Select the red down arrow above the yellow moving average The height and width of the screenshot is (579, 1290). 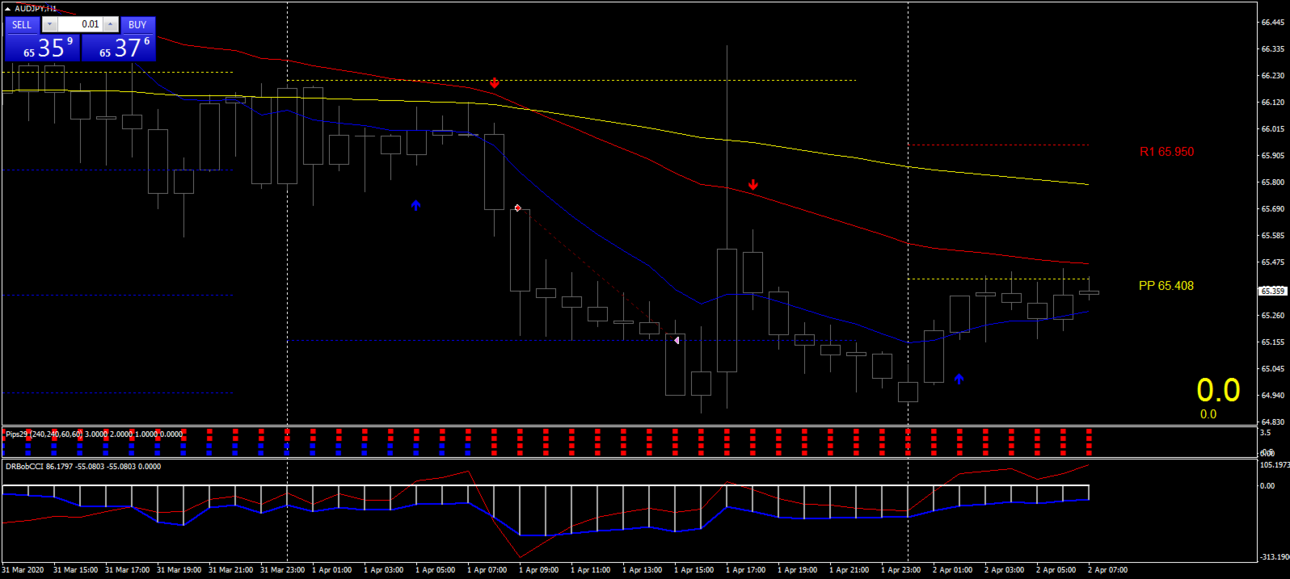tap(494, 83)
